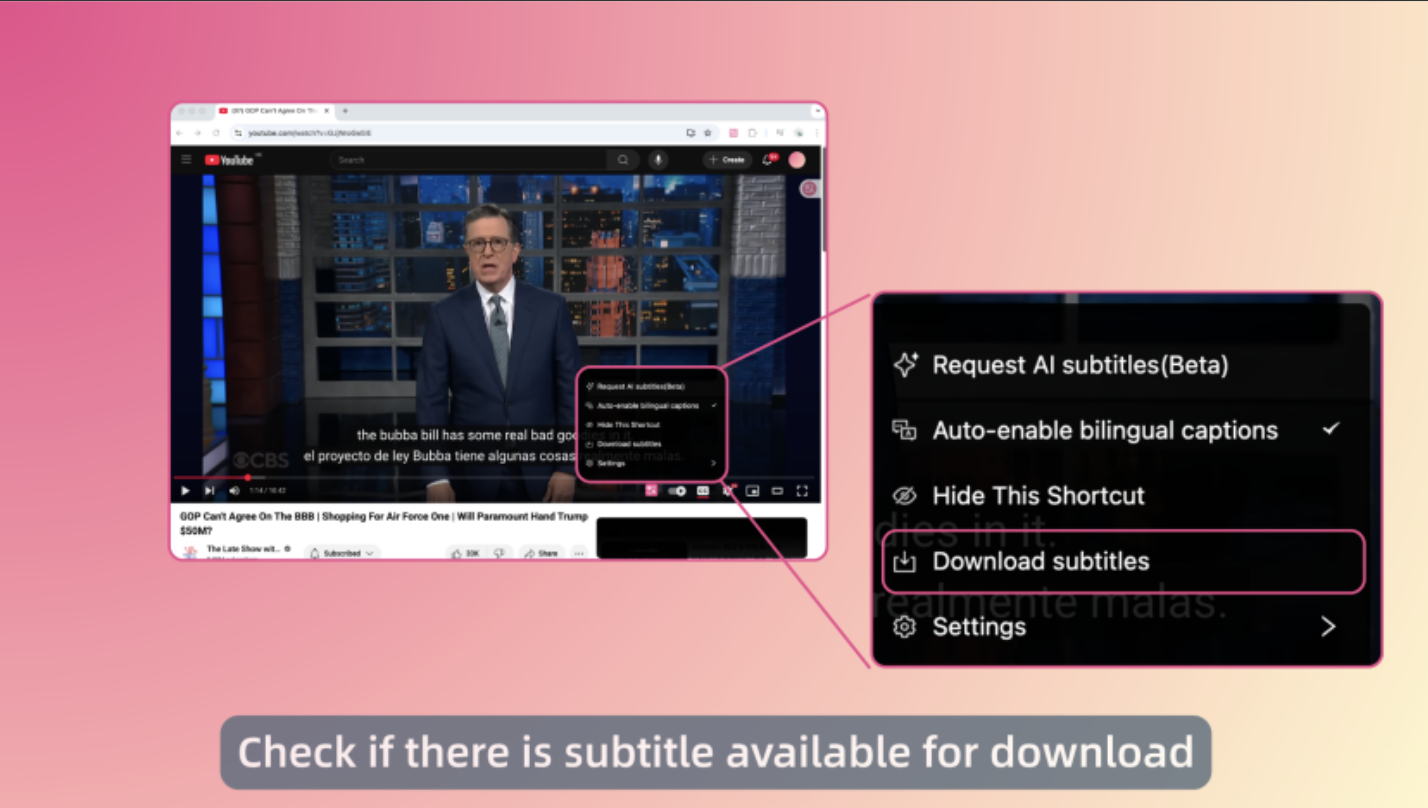The width and height of the screenshot is (1428, 808).
Task: Mute the video volume speaker icon
Action: click(x=234, y=491)
